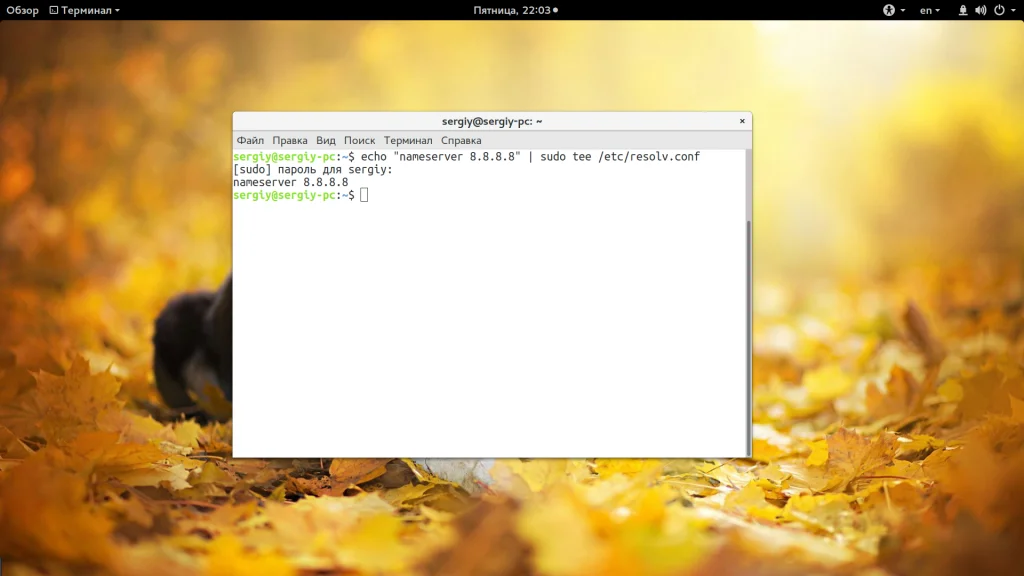Viewport: 1024px width, 576px height.
Task: Open the accessibility menu icon
Action: tap(888, 10)
